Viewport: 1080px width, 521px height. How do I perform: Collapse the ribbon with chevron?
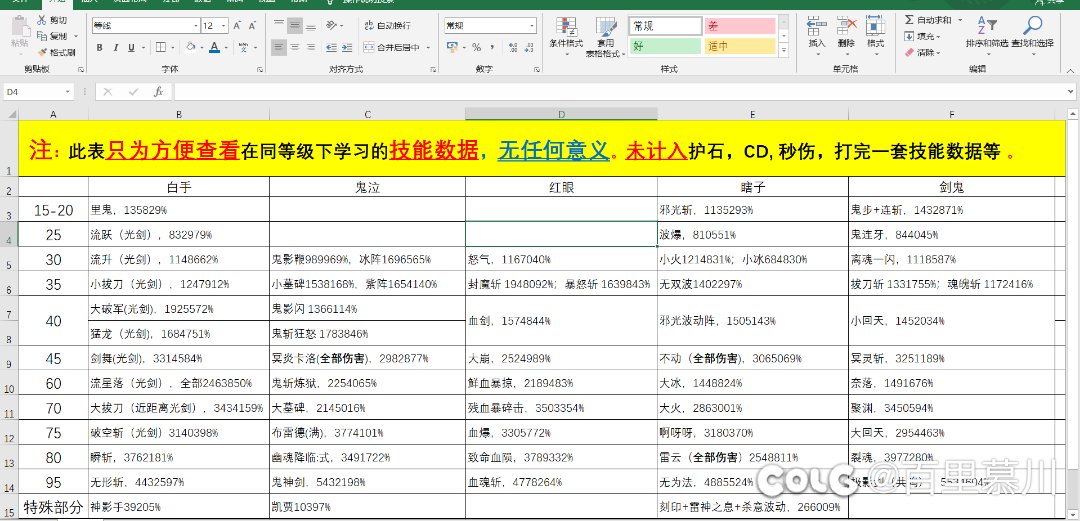(x=1070, y=70)
